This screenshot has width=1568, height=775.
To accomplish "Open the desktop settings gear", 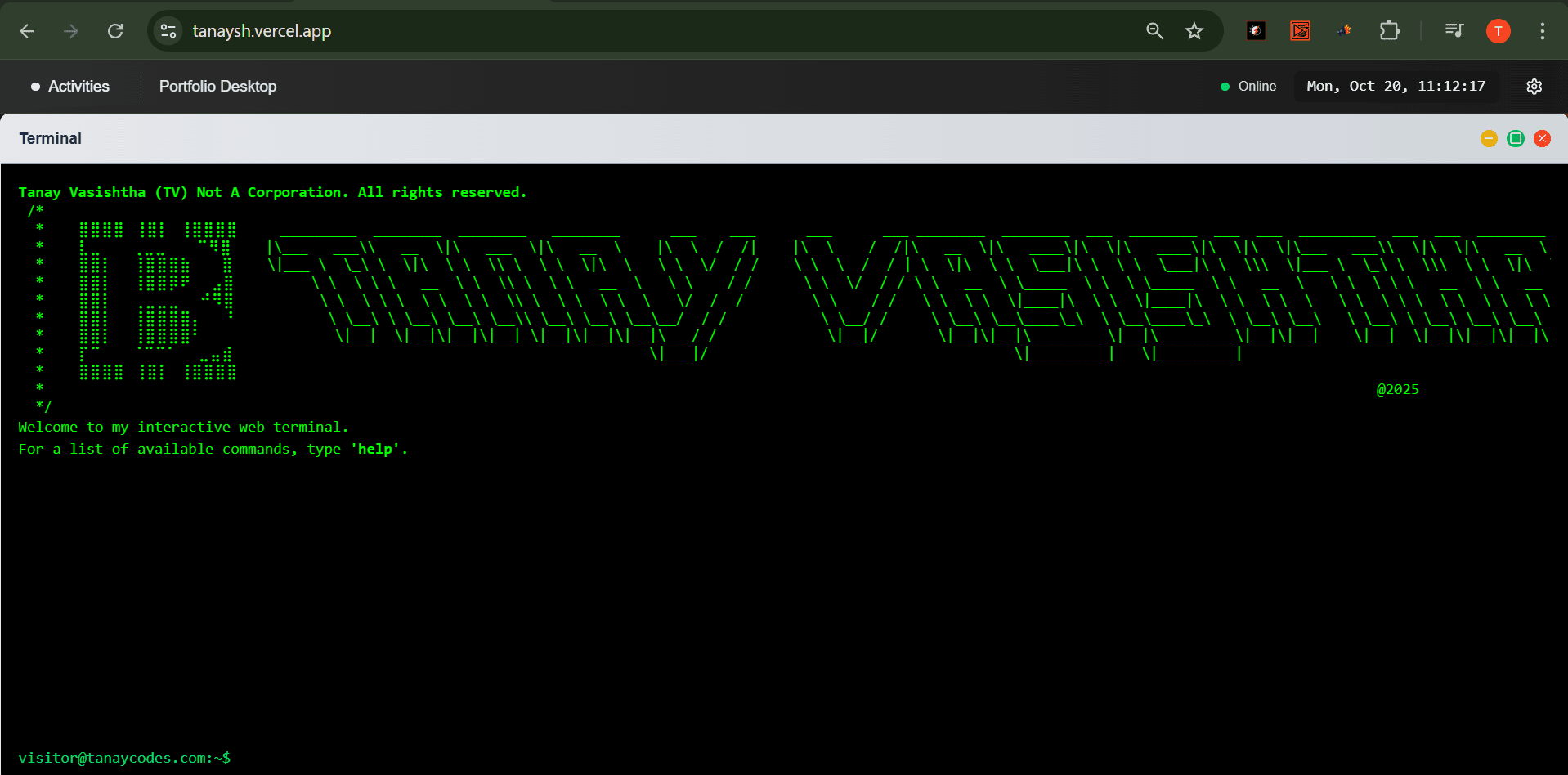I will point(1534,87).
